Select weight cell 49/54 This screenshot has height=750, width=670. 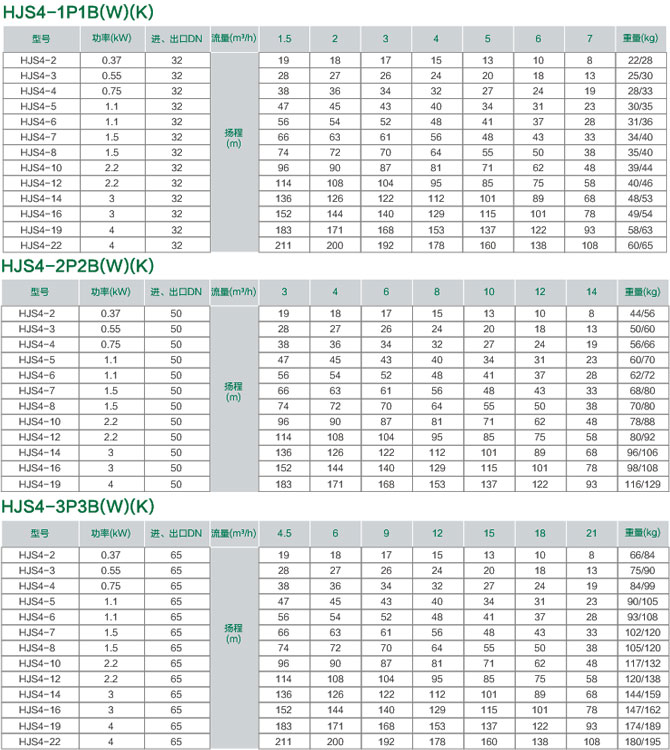coord(640,213)
